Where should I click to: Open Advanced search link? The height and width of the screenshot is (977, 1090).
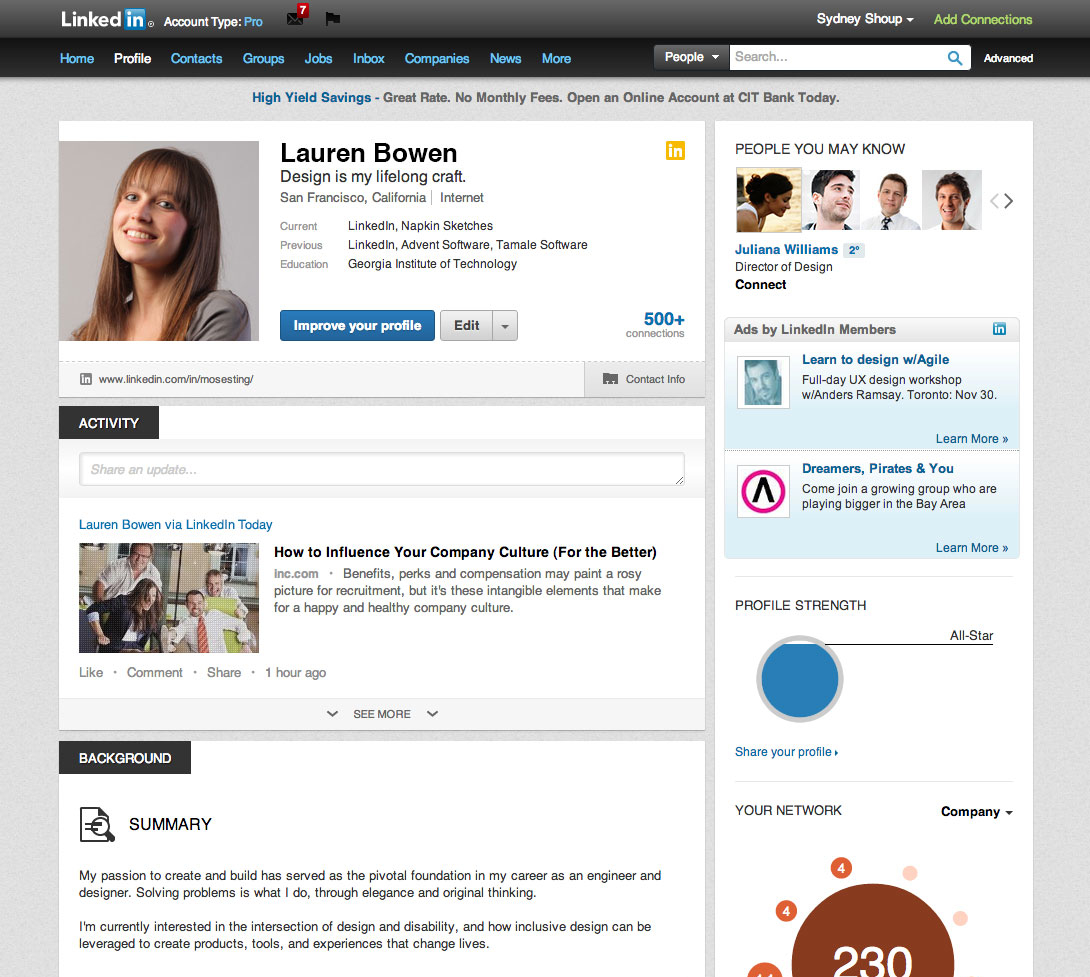1008,58
